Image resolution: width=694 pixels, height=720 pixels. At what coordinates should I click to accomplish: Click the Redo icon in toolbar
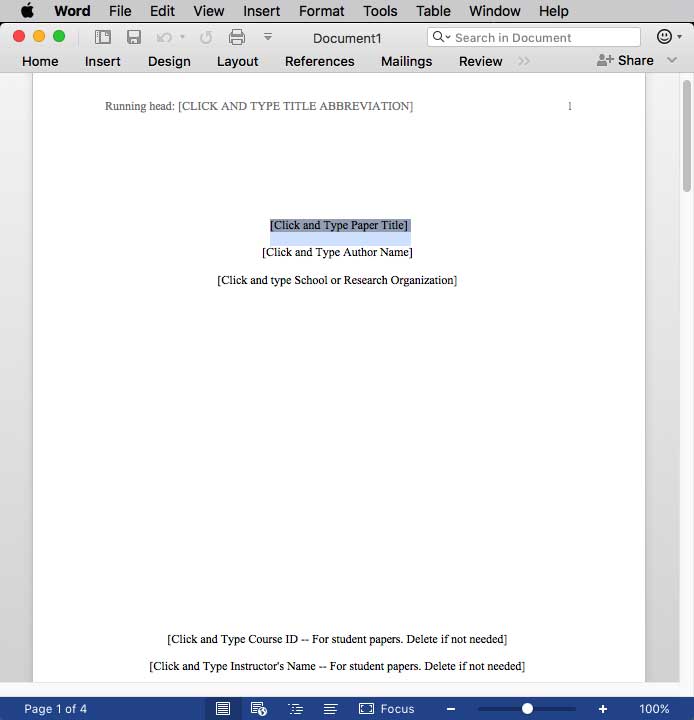(x=206, y=37)
